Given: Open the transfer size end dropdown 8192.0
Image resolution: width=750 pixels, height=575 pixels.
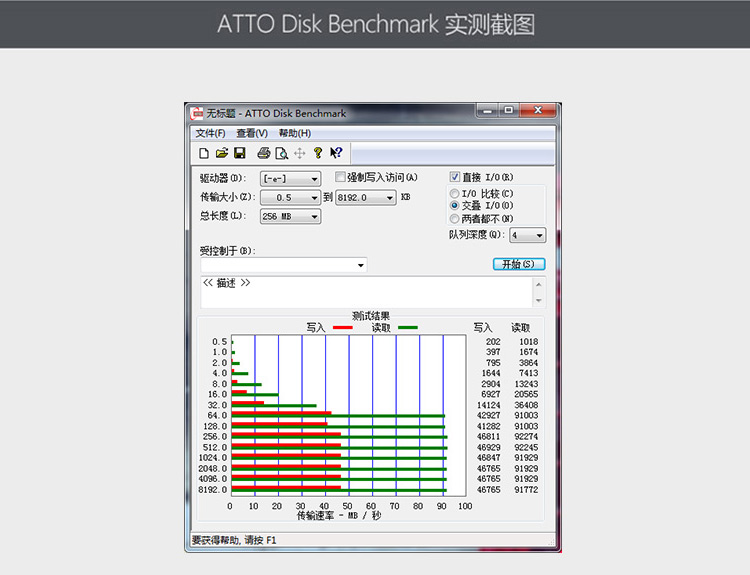Looking at the screenshot, I should [366, 198].
